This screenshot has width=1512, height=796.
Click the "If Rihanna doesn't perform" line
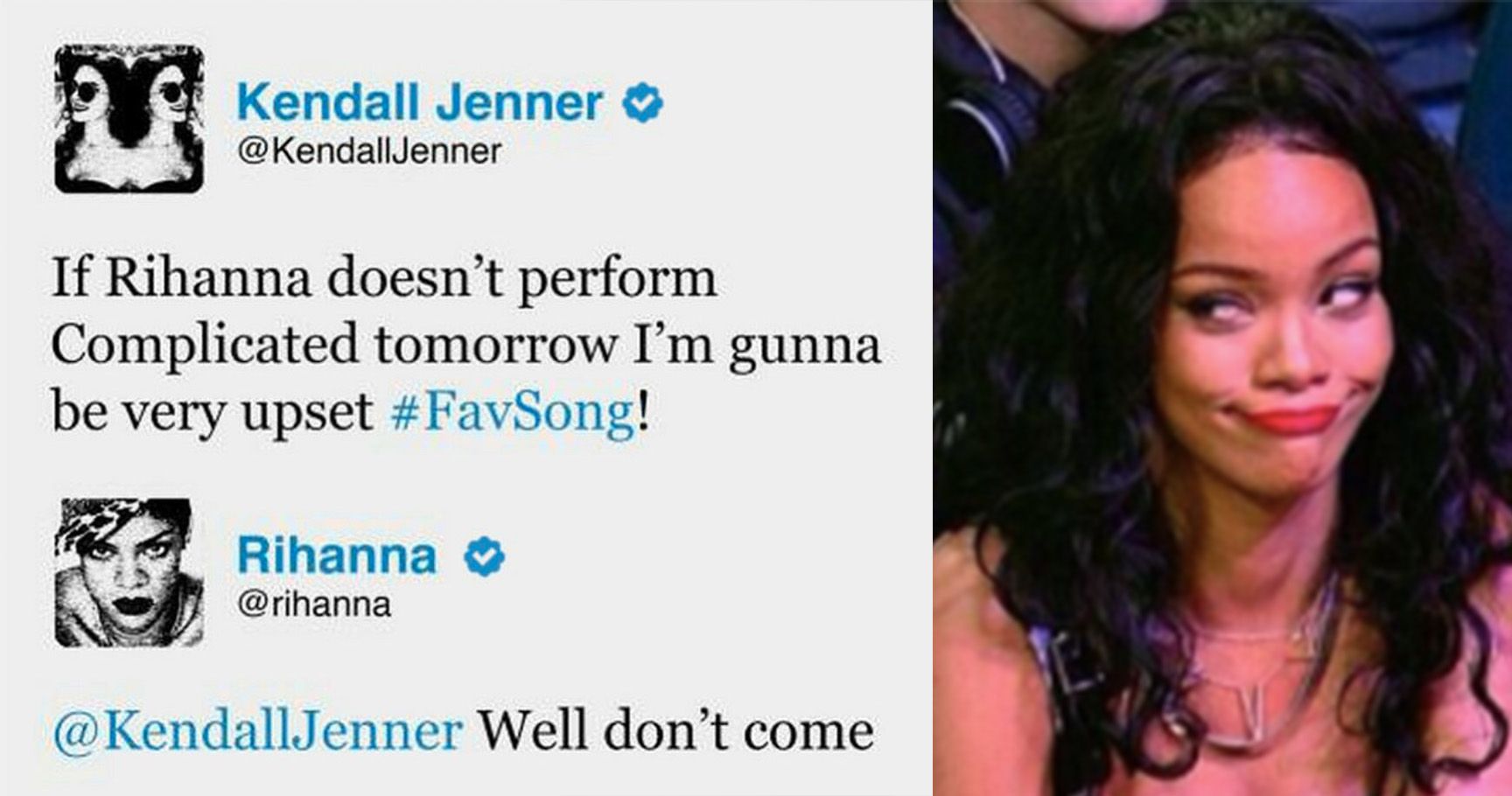point(384,280)
